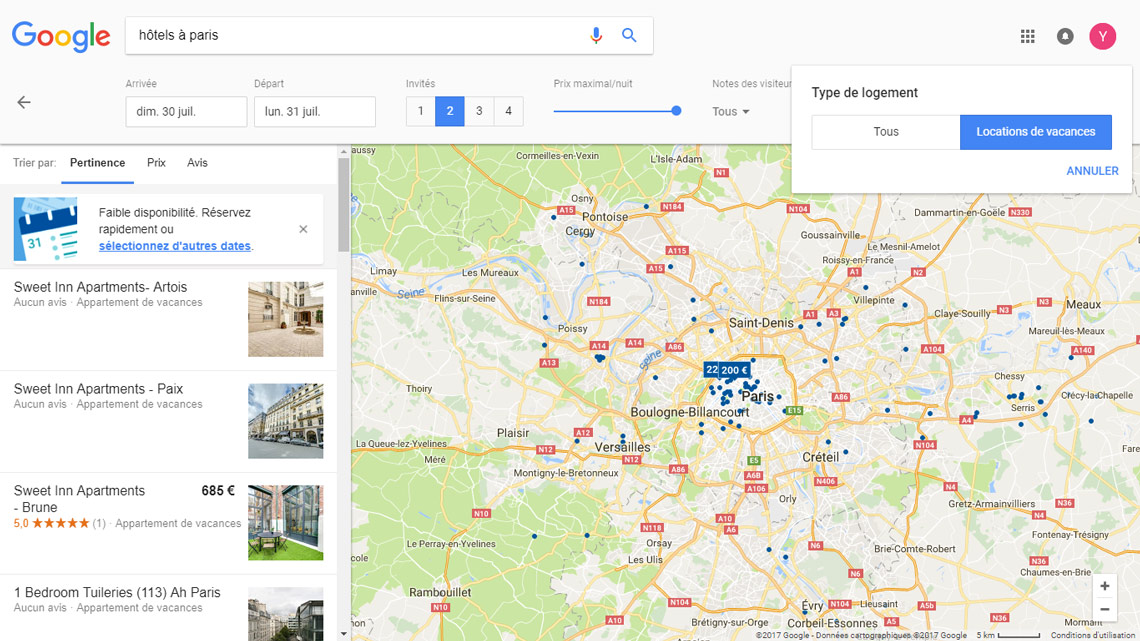This screenshot has height=641, width=1140.
Task: Choose Locations de vacances lodging type
Action: pos(1035,132)
